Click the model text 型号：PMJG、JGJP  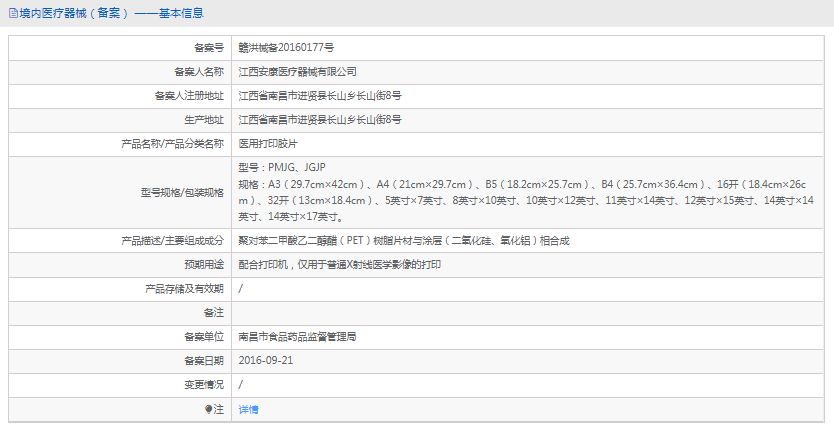282,168
